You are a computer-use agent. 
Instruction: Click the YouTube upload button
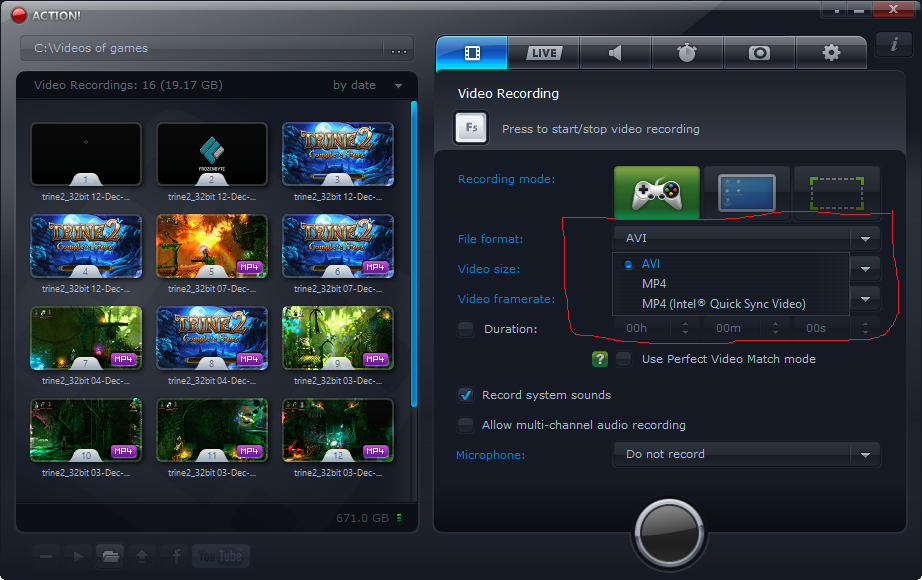coord(221,556)
